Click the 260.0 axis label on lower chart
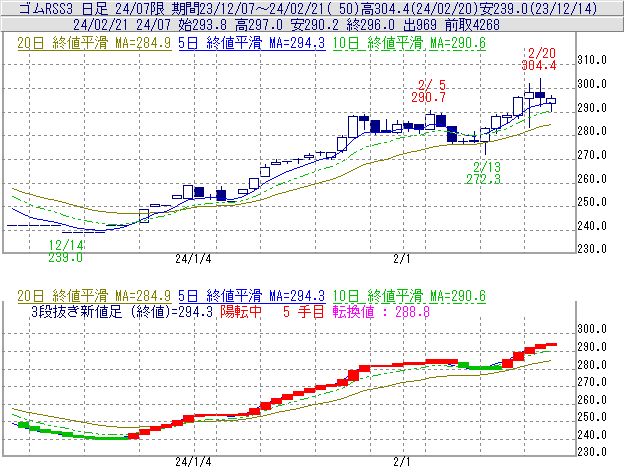Viewport: 624px width, 475px height. [592, 399]
